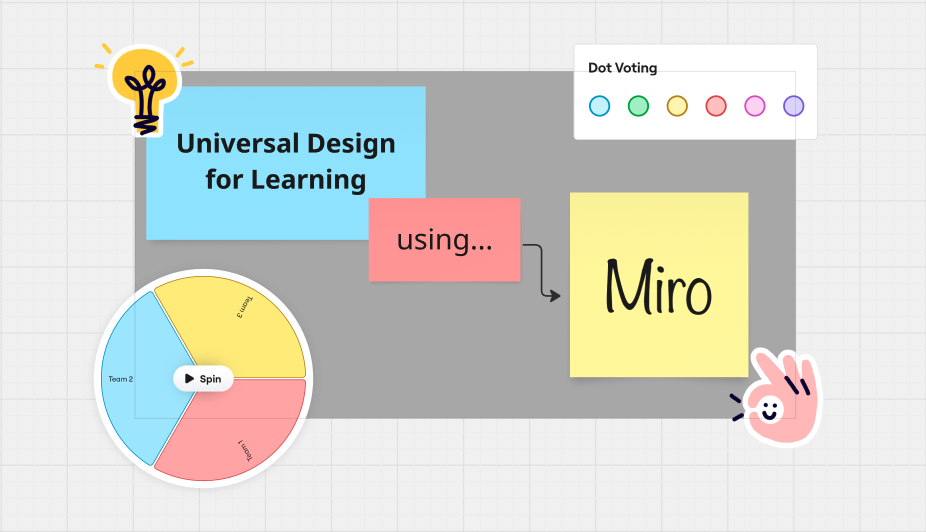
Task: Select the arrow connector pointing to Miro note
Action: coord(540,270)
